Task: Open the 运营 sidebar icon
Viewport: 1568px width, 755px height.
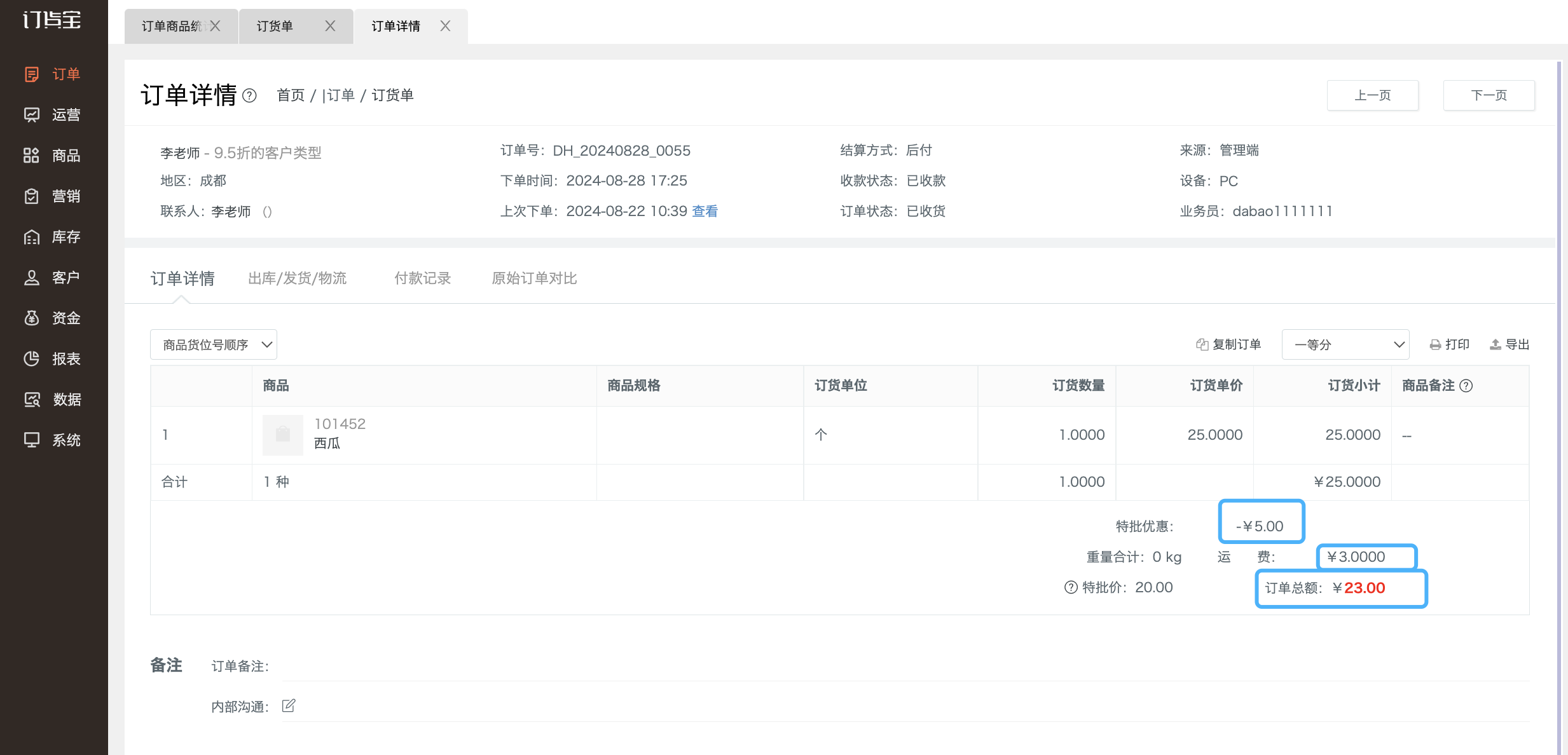Action: [x=32, y=115]
